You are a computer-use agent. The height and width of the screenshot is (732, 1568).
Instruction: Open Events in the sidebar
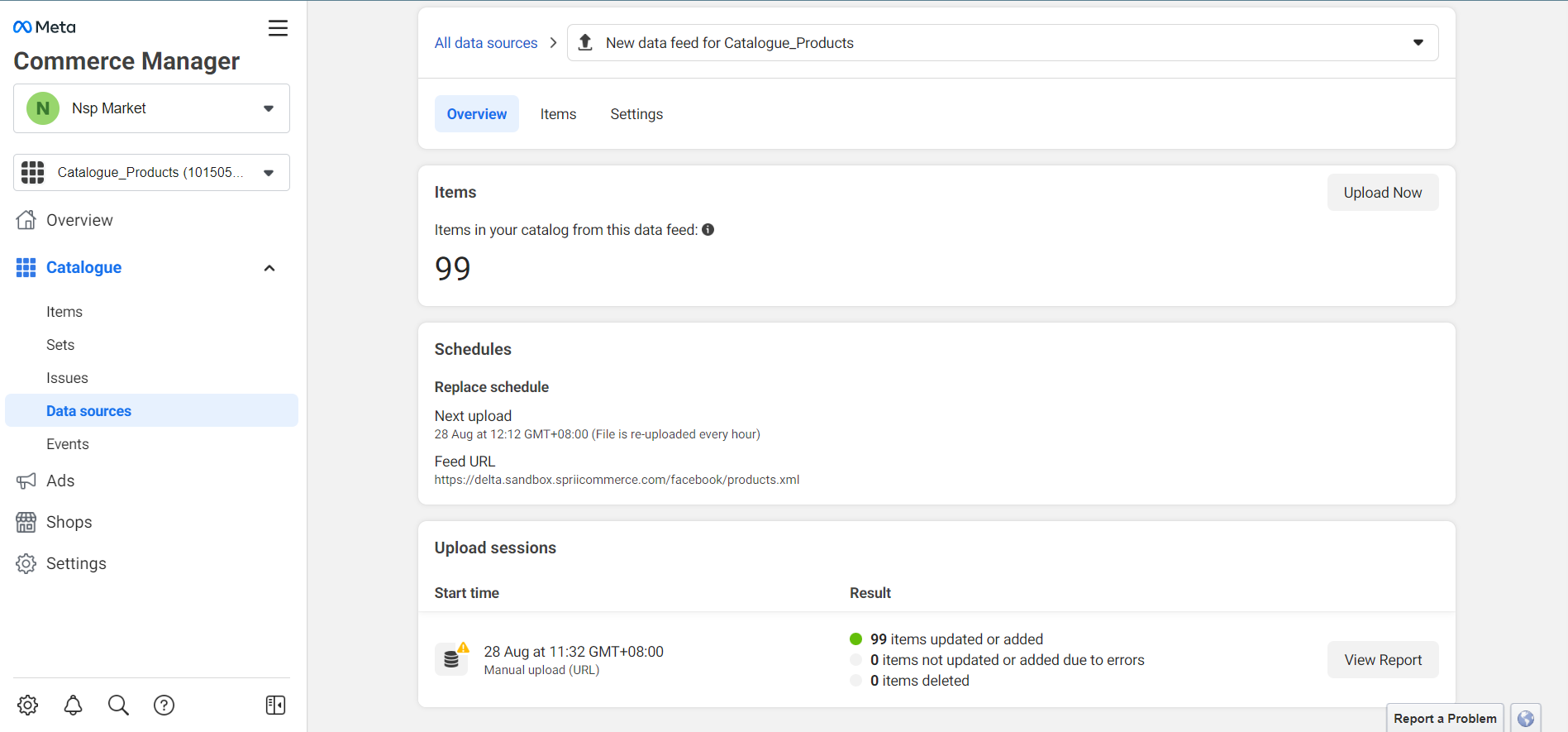point(68,444)
